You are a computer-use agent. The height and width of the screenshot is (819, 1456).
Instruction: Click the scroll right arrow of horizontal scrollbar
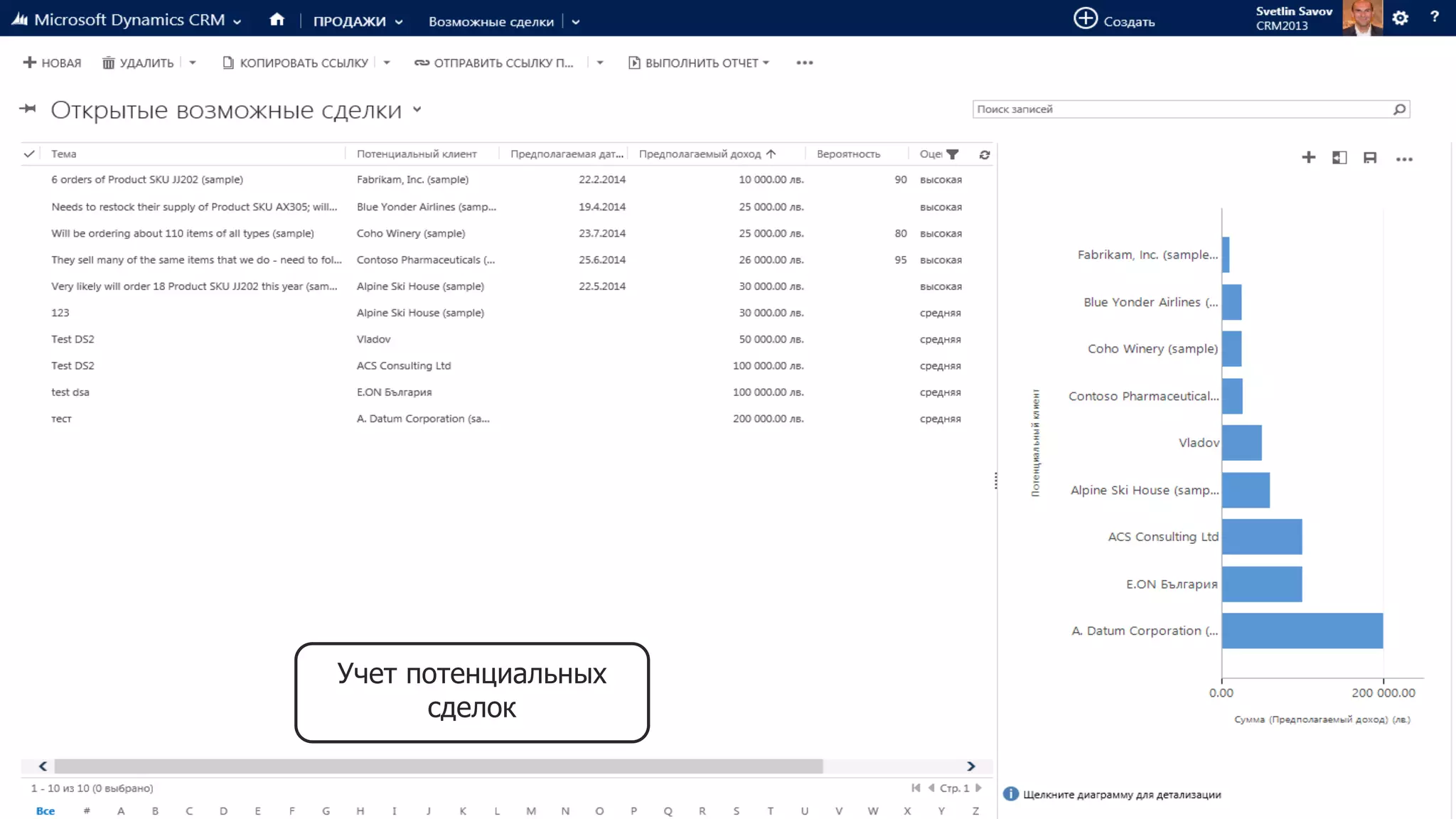970,766
